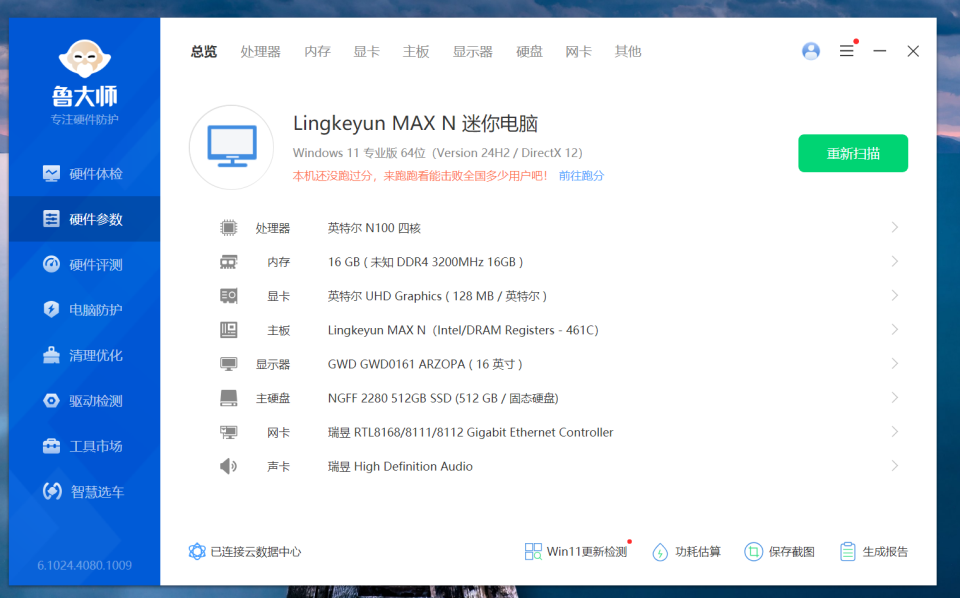Open 工具市场 sidebar entry
Screen dimensions: 960x598
84,446
